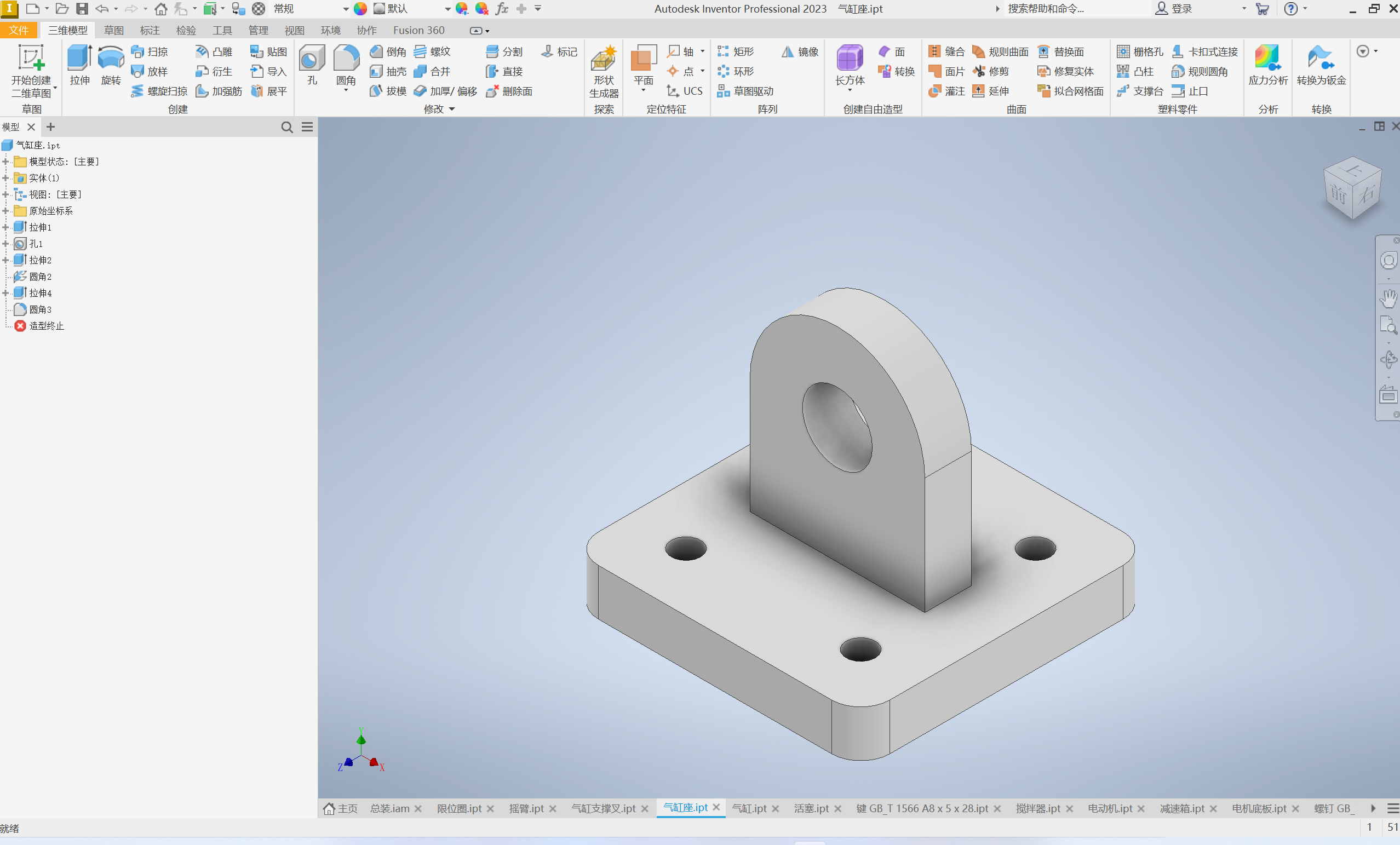Close the 摇臂.ipt document tab
The height and width of the screenshot is (845, 1400).
point(553,809)
